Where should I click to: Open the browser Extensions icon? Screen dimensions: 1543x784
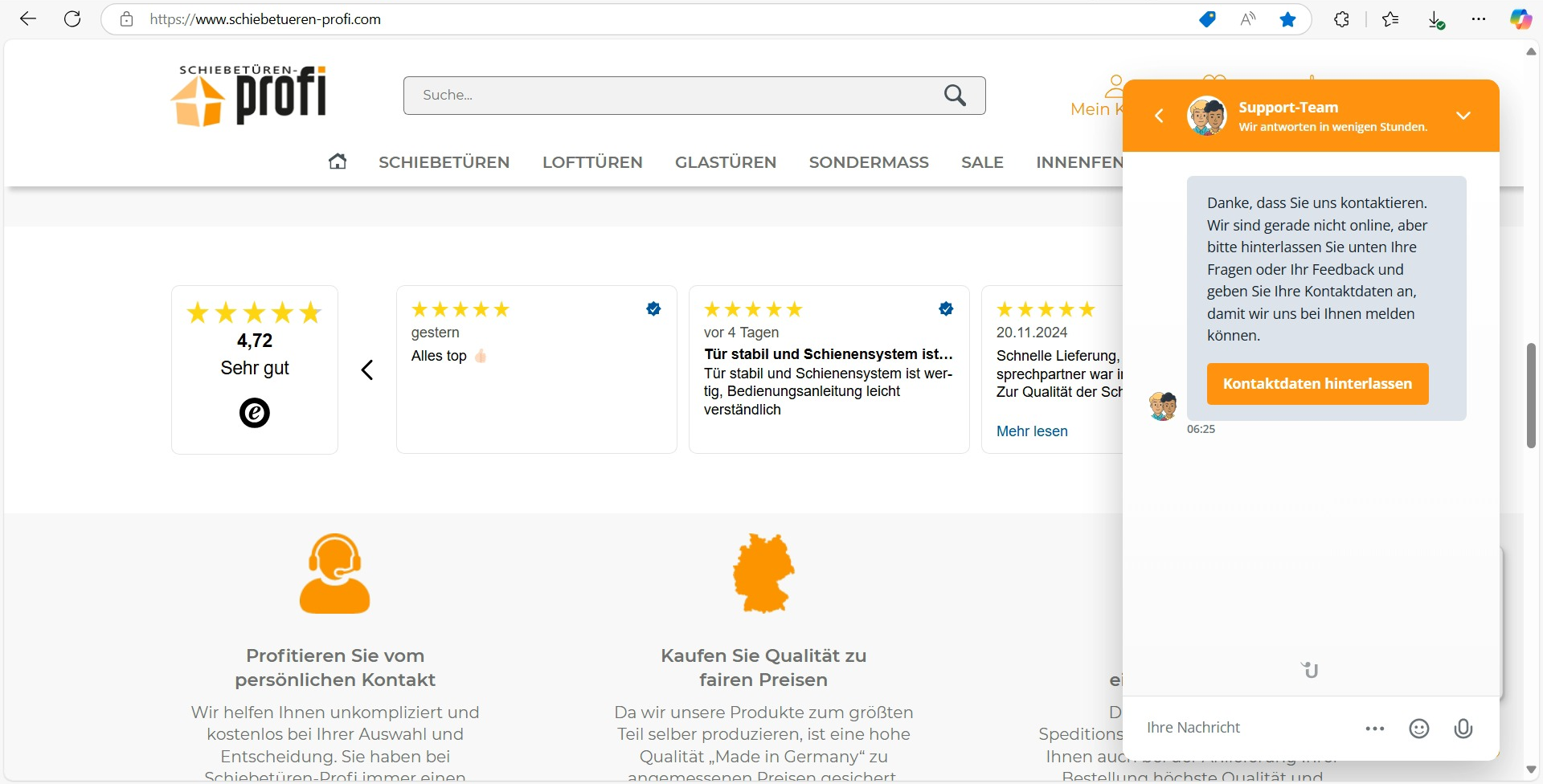1341,18
